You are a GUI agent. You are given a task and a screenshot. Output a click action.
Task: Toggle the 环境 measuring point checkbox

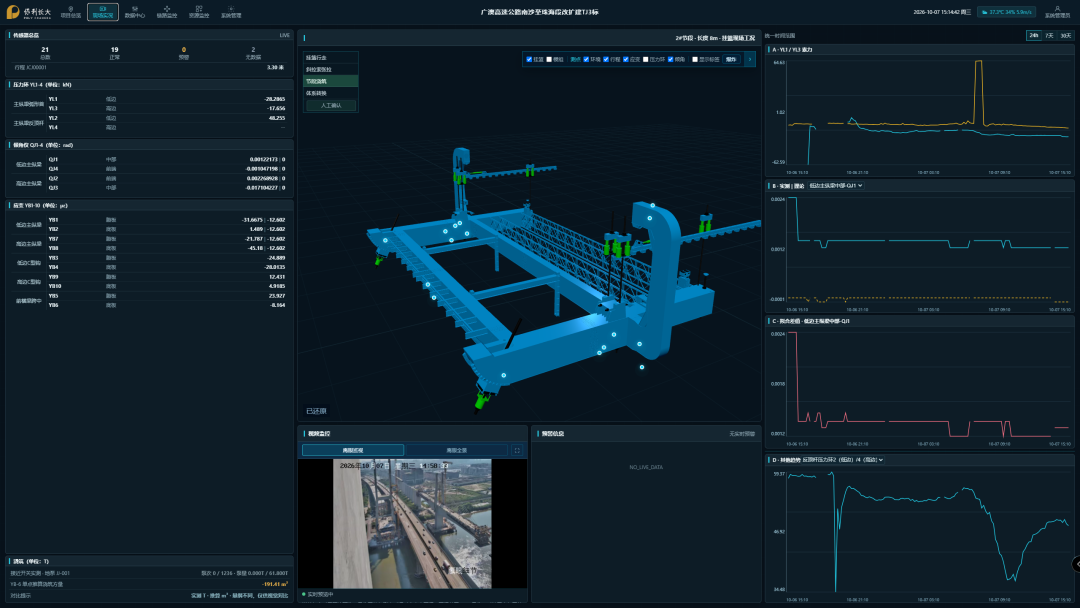(x=586, y=59)
